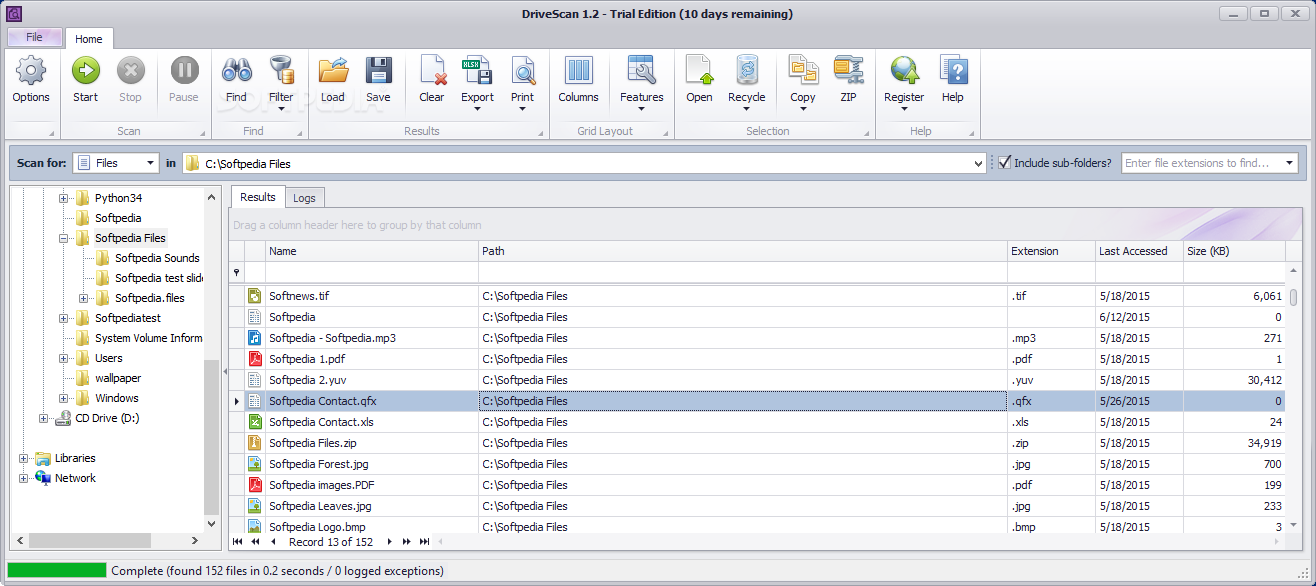Viewport: 1316px width, 586px height.
Task: Click the file extensions input field
Action: (1202, 163)
